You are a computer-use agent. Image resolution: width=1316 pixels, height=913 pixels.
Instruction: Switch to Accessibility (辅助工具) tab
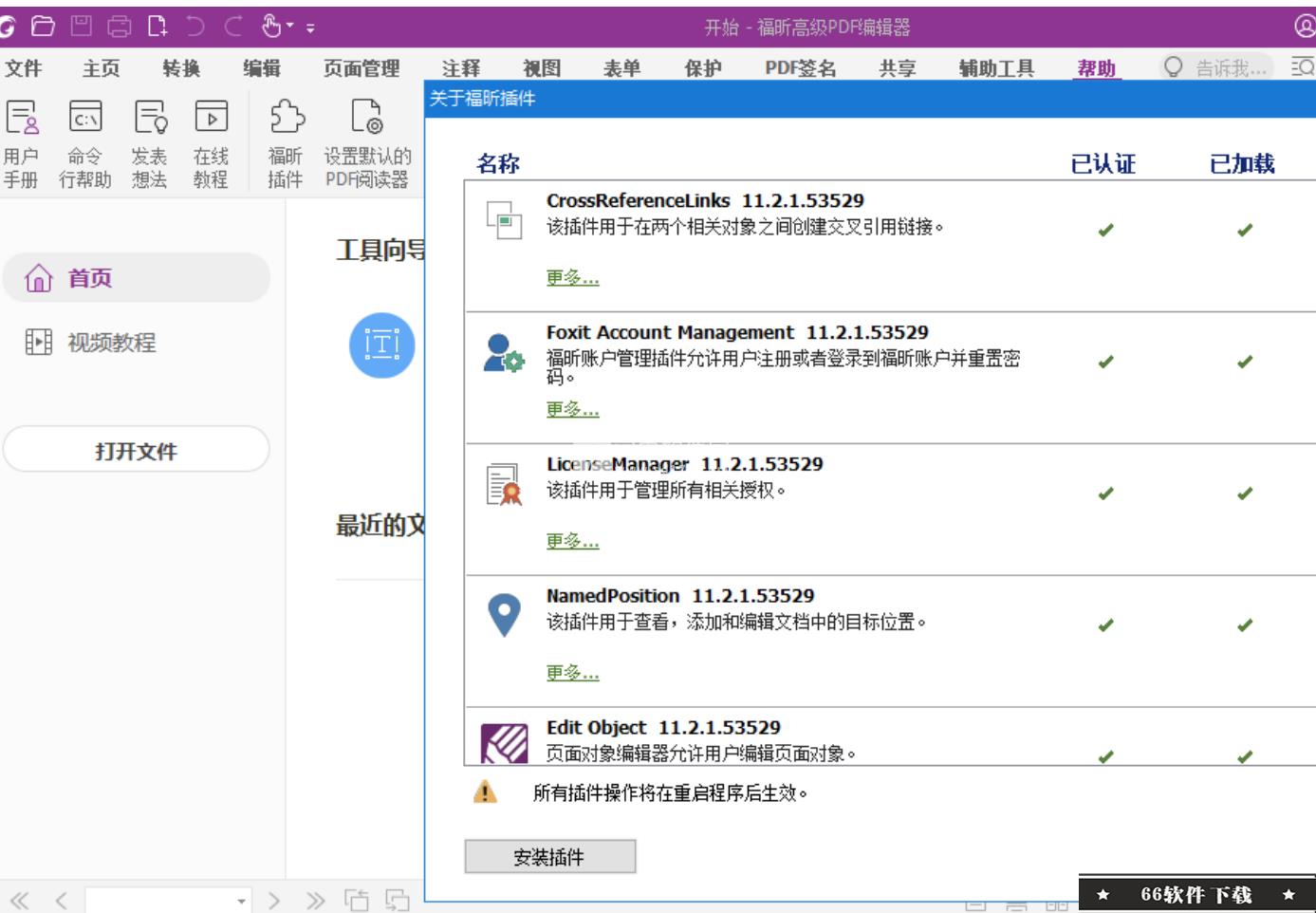click(996, 68)
